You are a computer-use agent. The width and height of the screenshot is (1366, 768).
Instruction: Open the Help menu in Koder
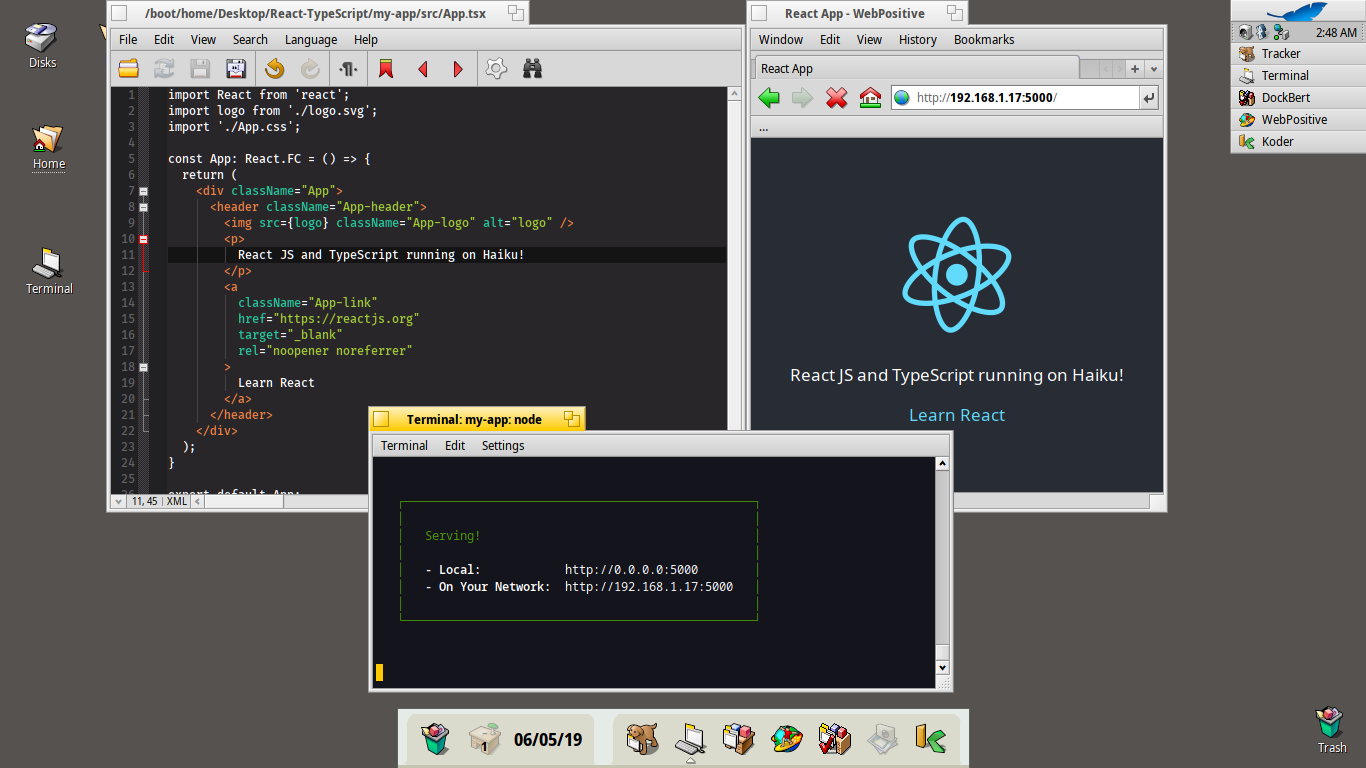[x=366, y=40]
